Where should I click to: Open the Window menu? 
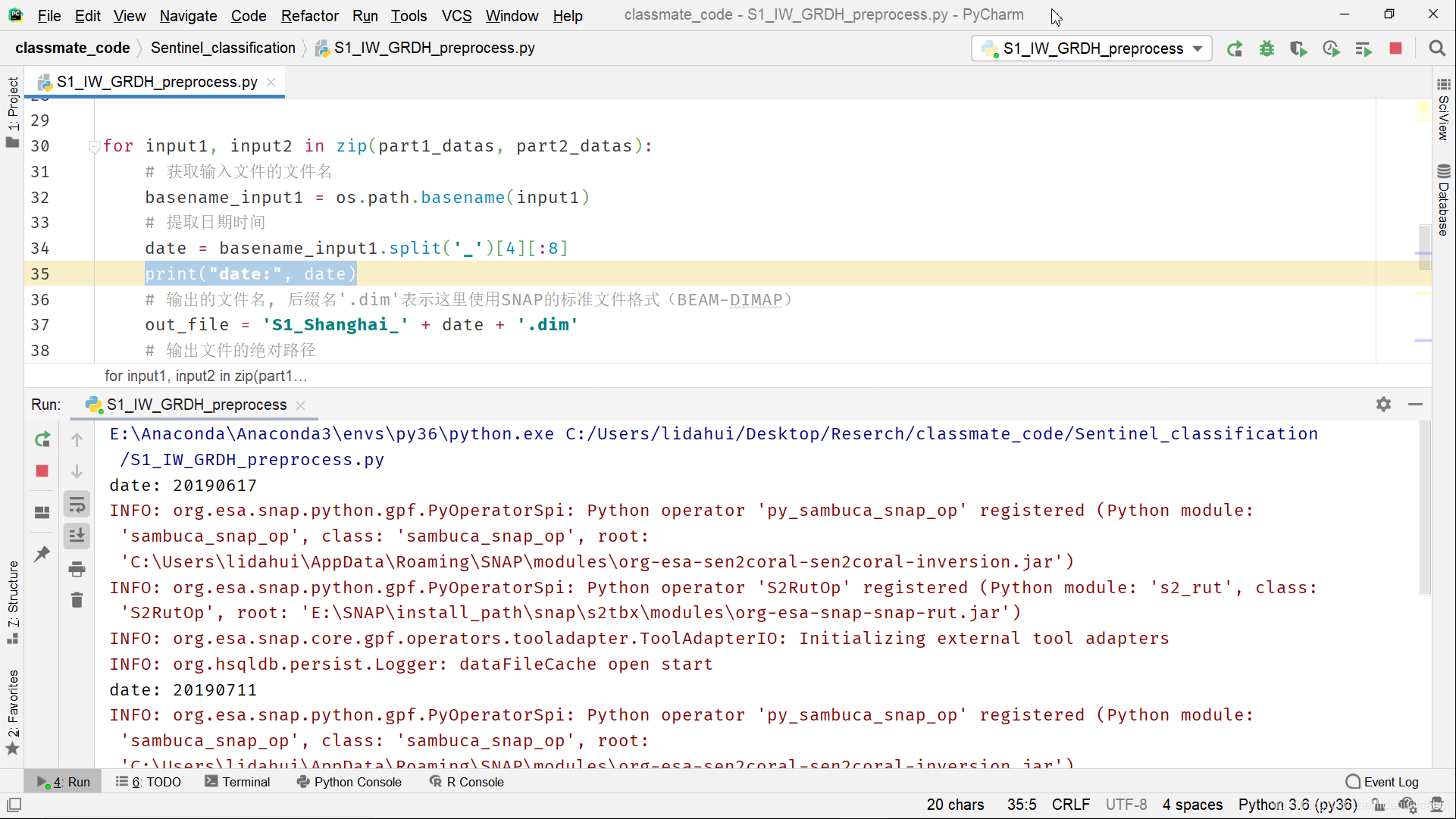click(x=512, y=15)
